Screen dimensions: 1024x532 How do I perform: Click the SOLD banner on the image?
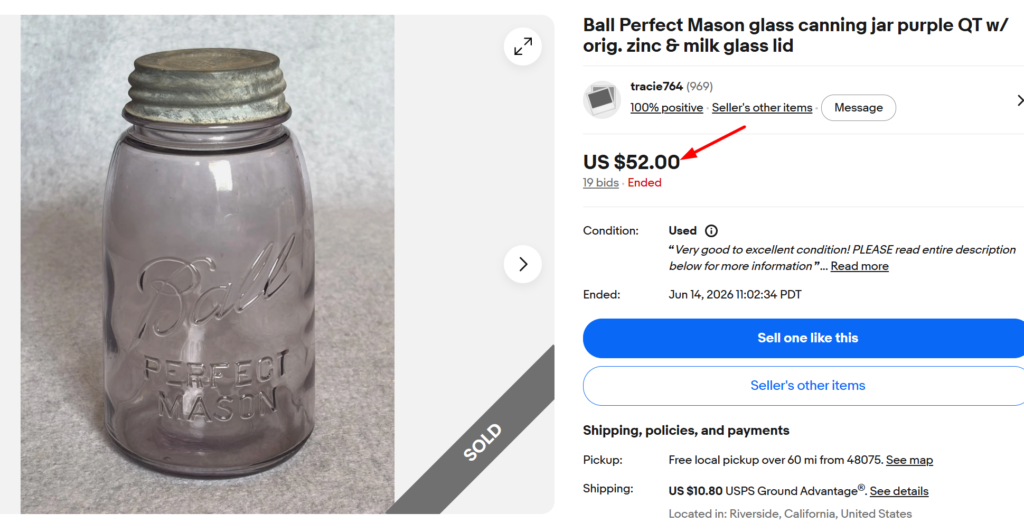tap(483, 442)
